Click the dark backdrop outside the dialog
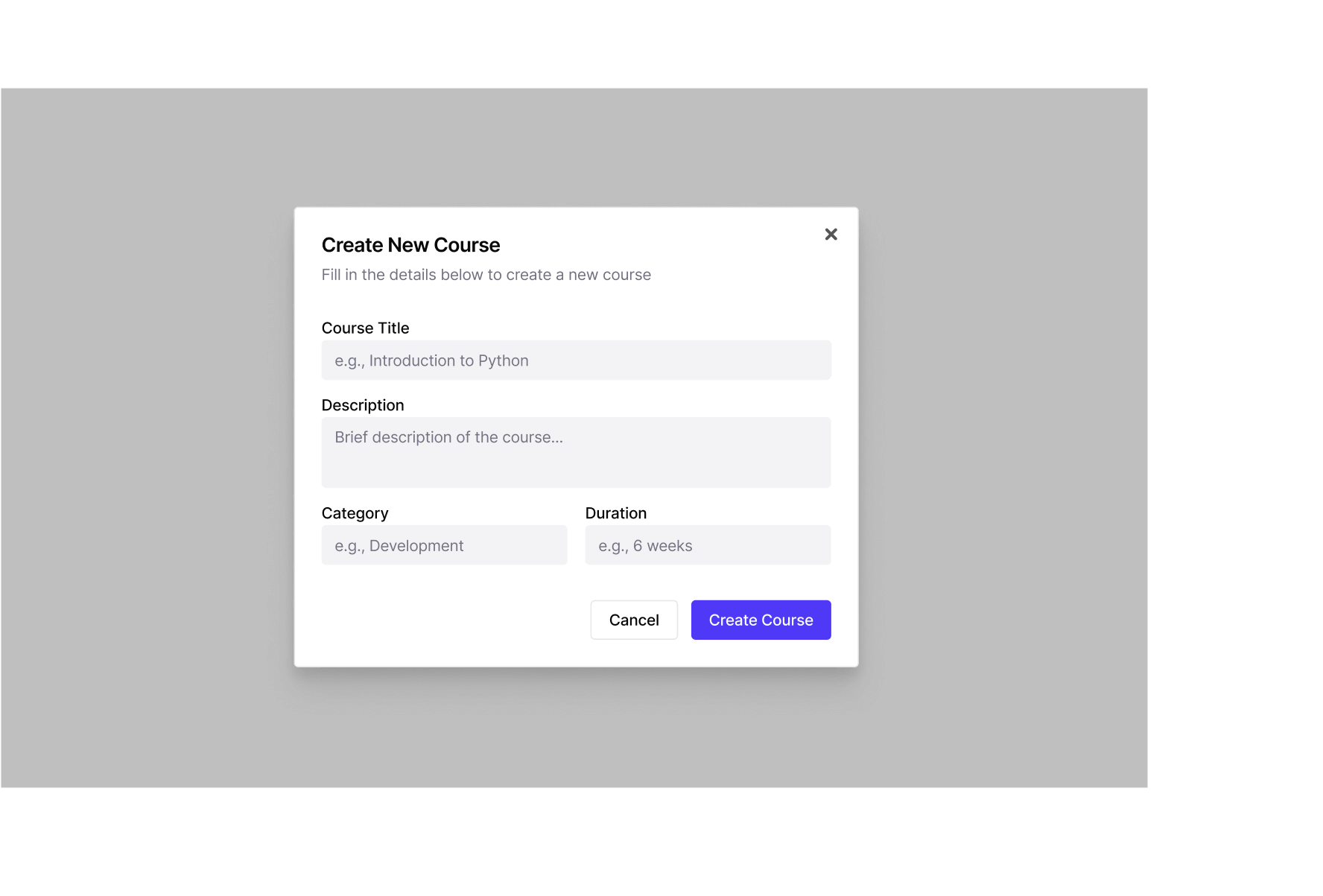 pos(149,447)
